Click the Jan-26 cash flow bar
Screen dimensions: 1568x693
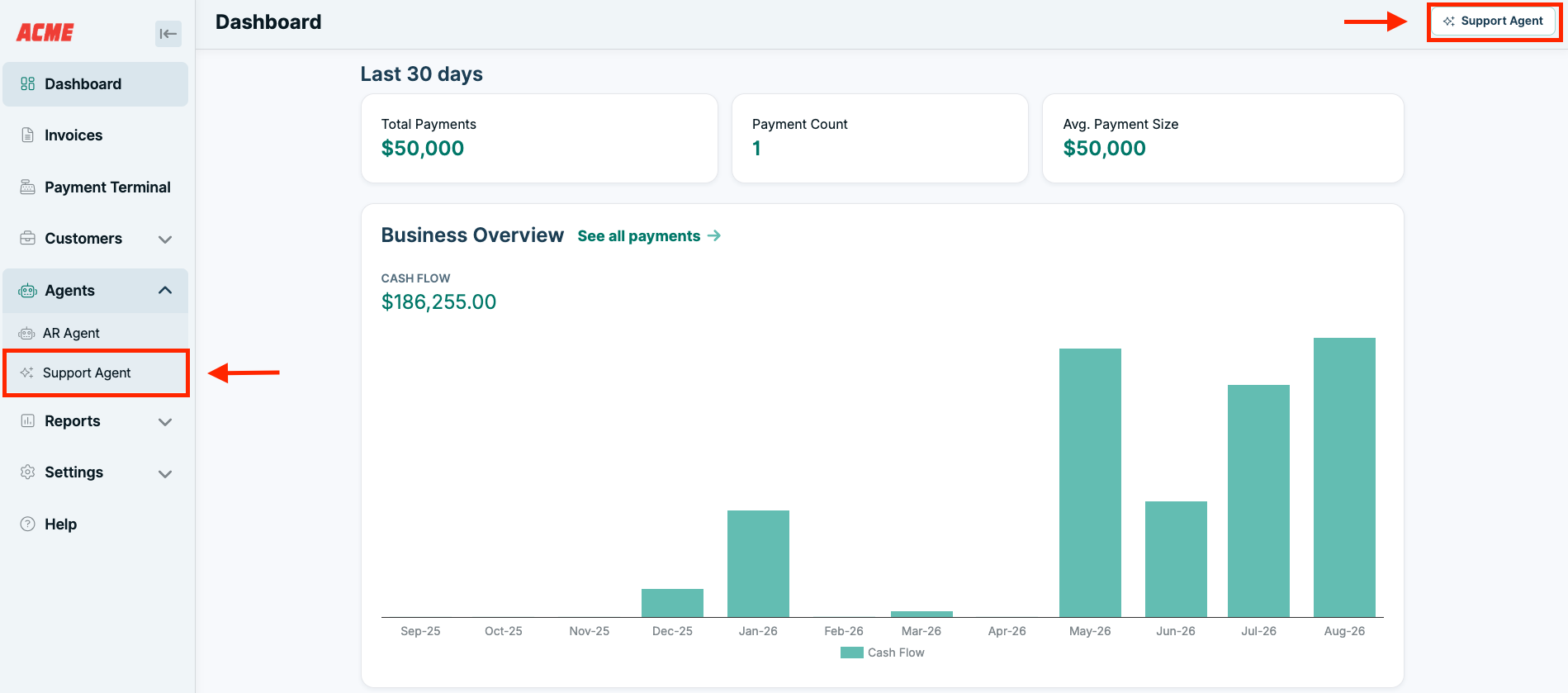pyautogui.click(x=758, y=563)
